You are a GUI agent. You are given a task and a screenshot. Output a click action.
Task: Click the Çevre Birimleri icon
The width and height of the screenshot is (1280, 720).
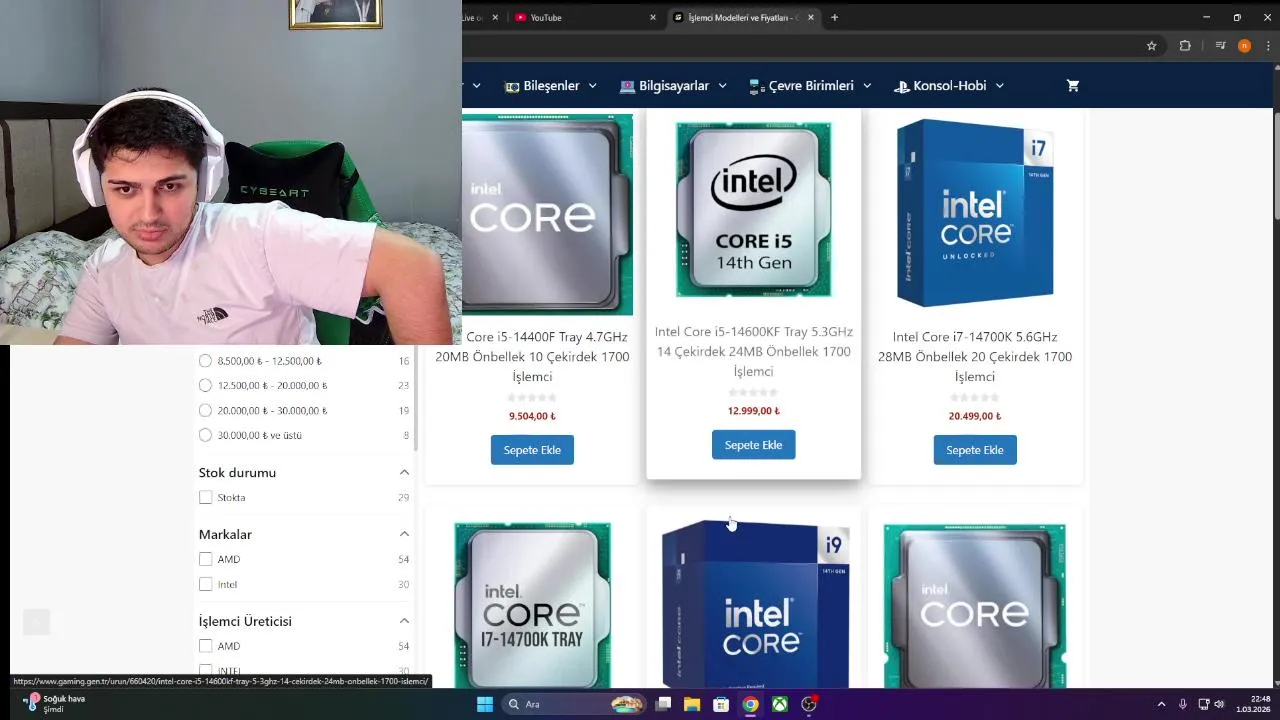click(757, 86)
